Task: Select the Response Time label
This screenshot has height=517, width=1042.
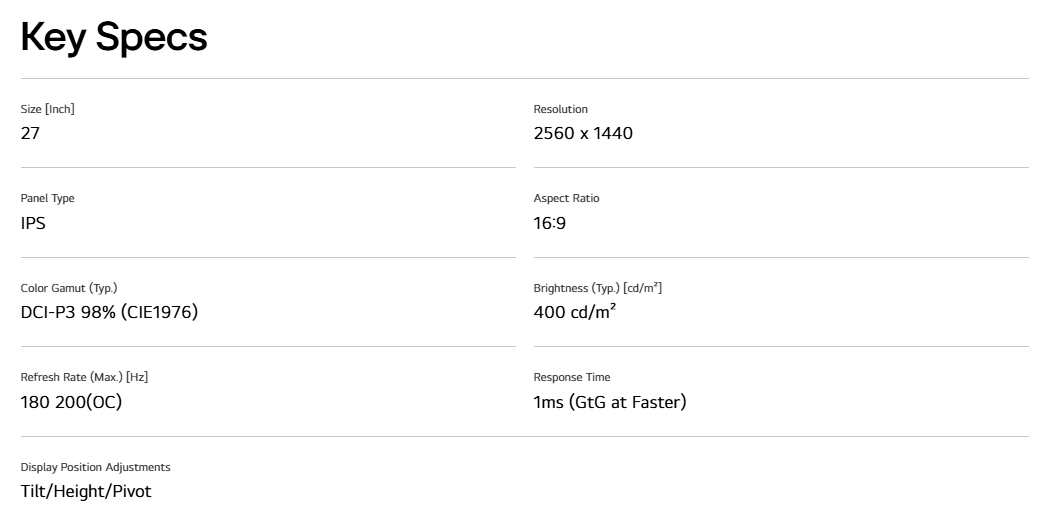Action: point(572,377)
